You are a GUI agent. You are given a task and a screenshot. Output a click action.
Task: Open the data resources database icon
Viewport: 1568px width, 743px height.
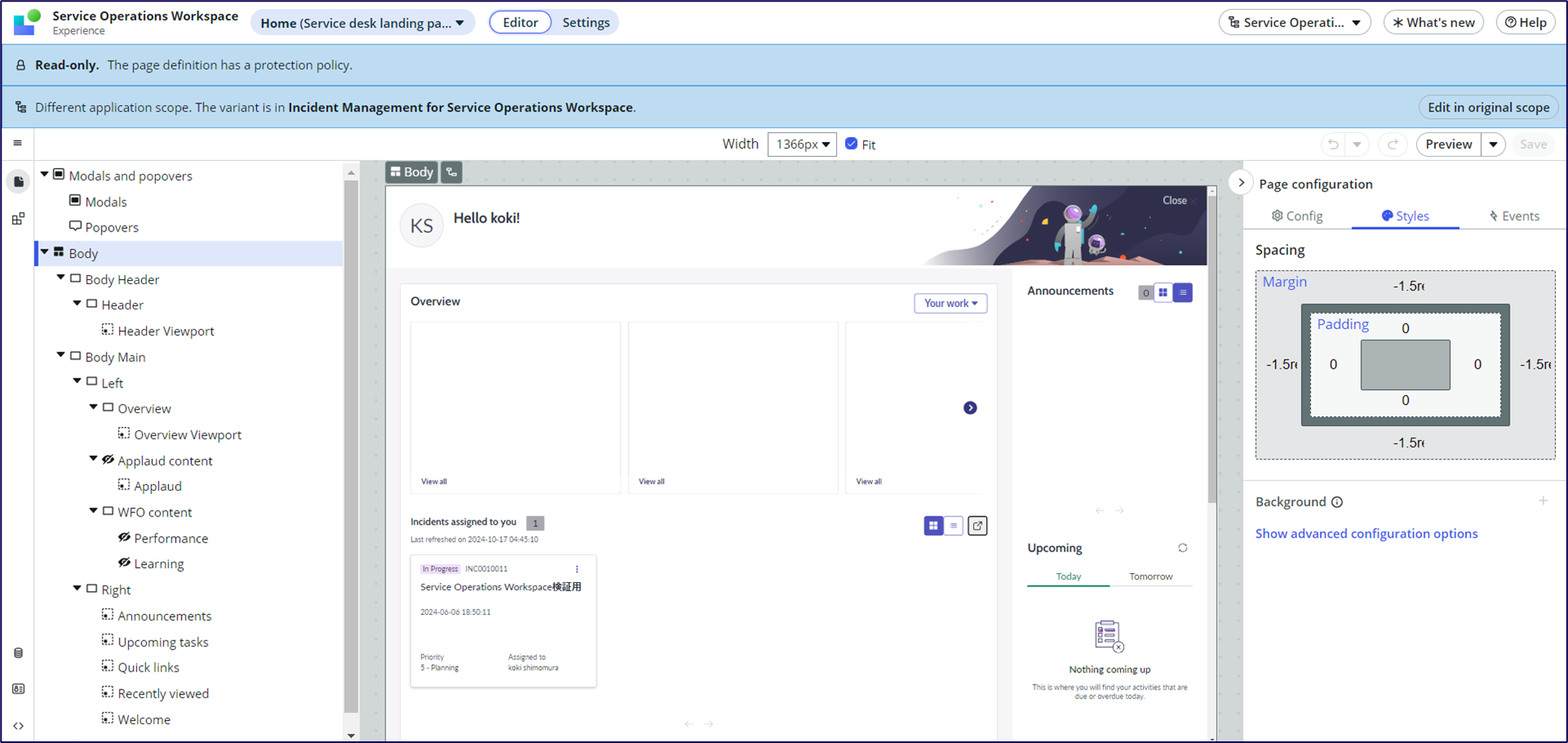click(x=18, y=653)
